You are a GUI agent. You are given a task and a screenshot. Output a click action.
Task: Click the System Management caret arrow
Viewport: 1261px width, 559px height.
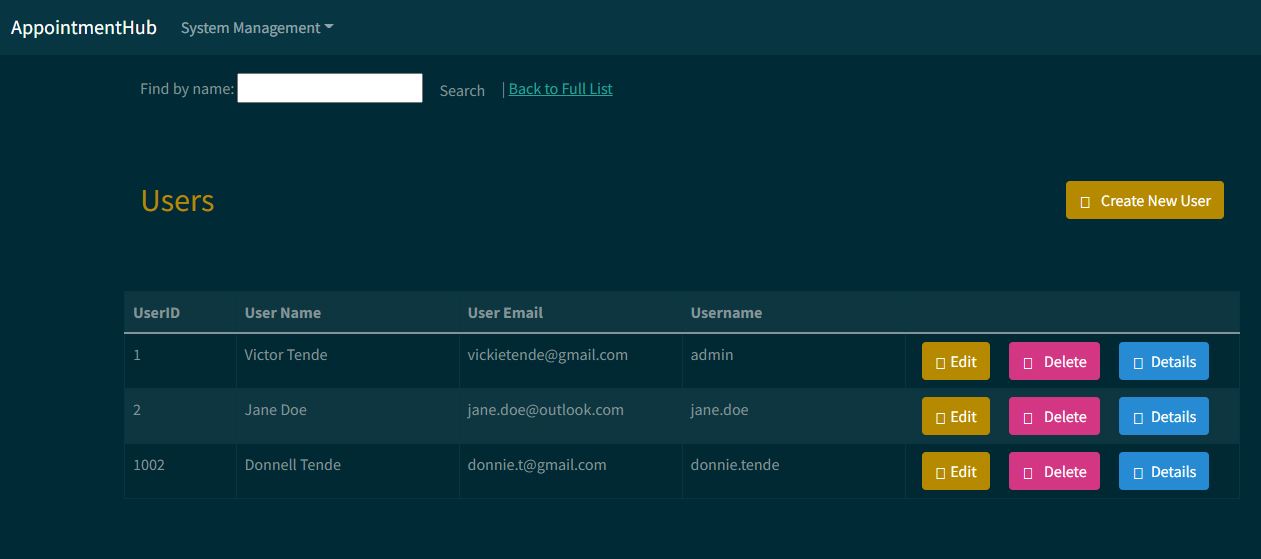pos(329,28)
